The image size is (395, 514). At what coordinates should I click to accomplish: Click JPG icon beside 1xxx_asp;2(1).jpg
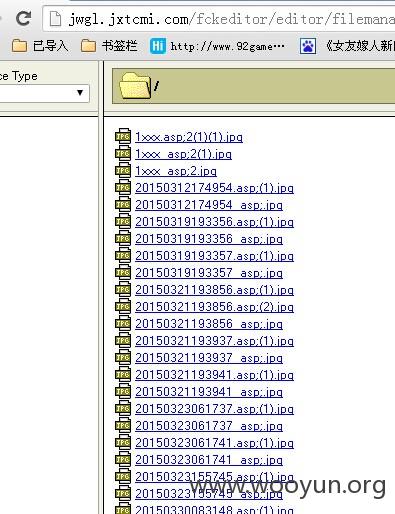coord(123,153)
